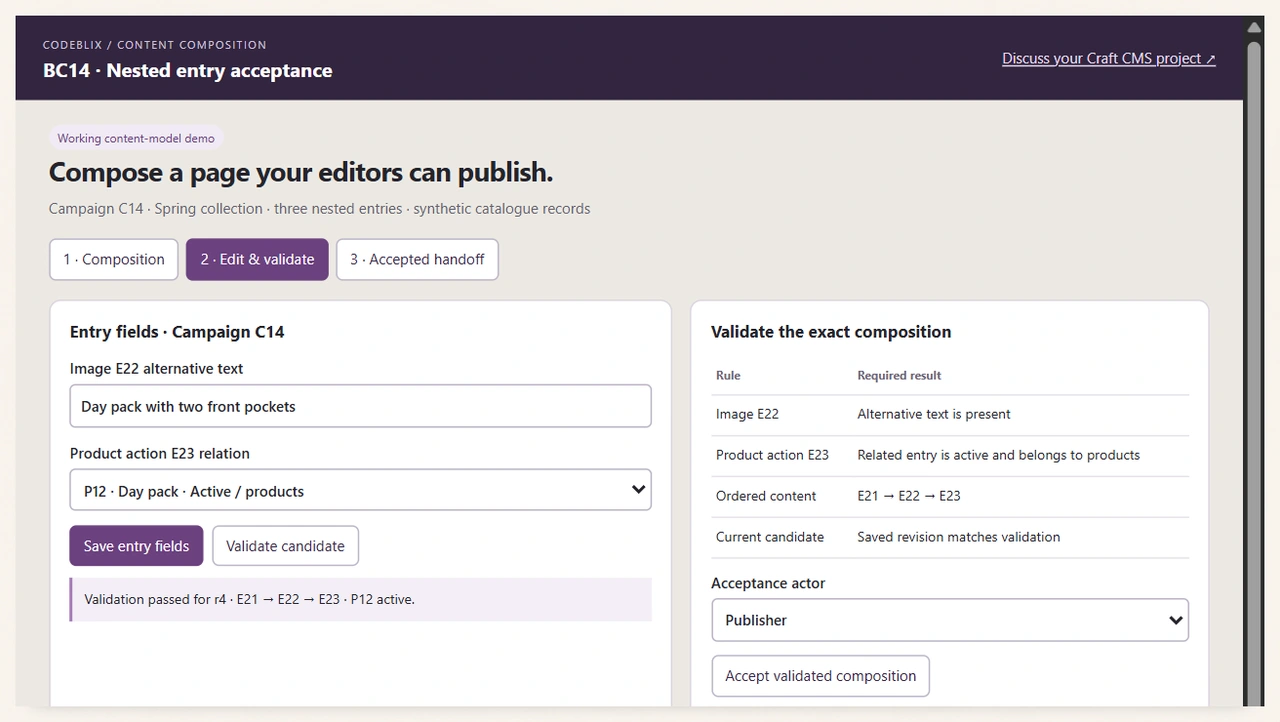This screenshot has width=1280, height=722.
Task: Click 'Compose a page your editors can publish' heading
Action: (x=301, y=173)
